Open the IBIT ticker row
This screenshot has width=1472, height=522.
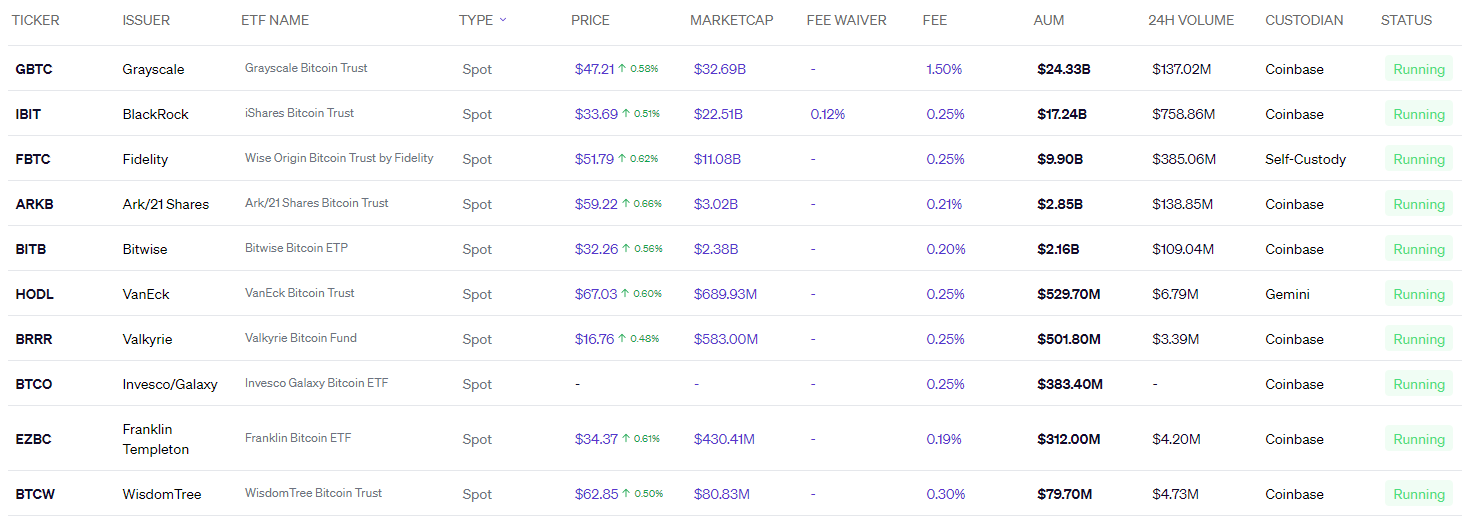coord(28,114)
